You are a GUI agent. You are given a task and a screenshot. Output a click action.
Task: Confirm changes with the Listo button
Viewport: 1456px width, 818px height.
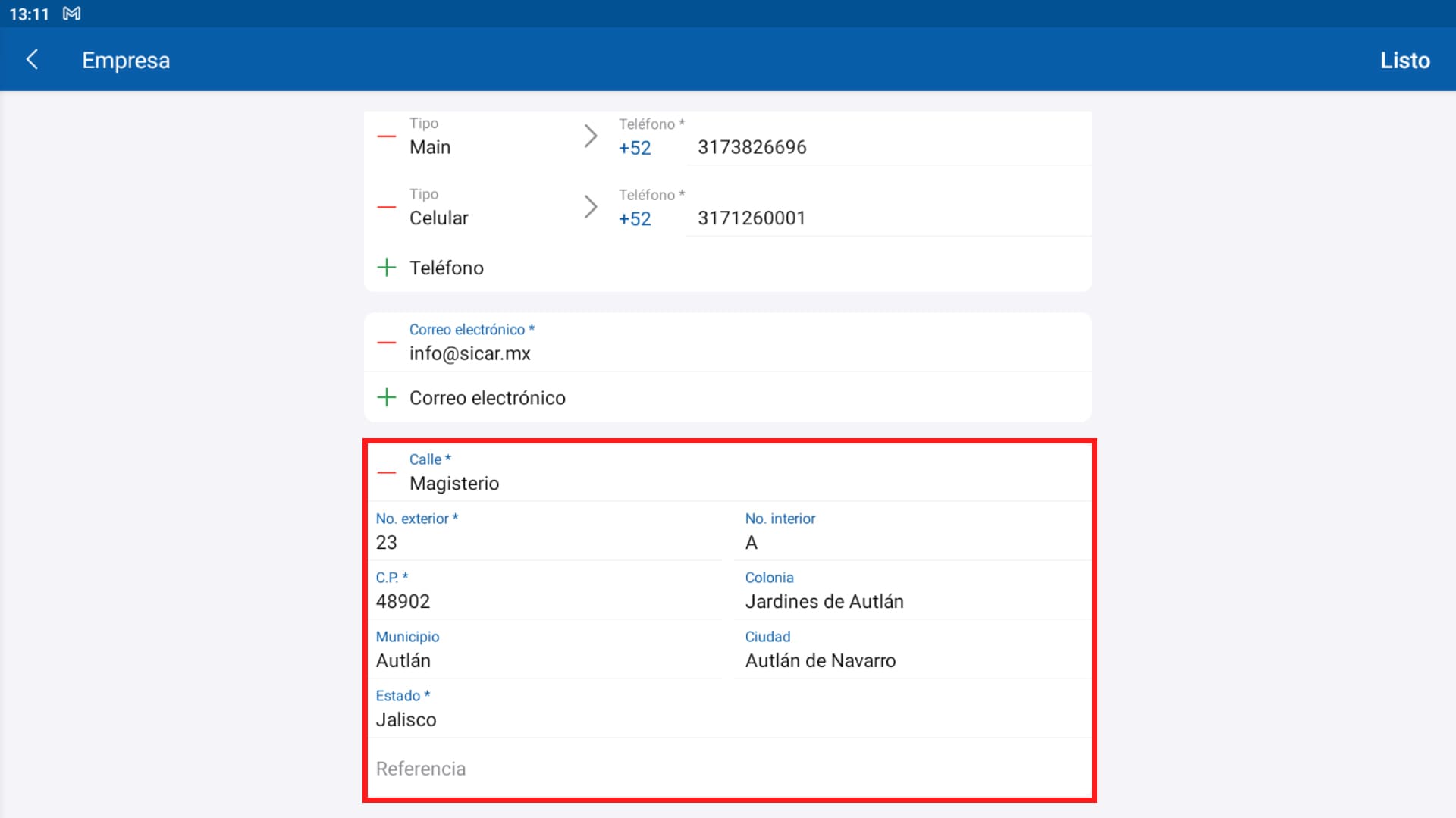tap(1406, 61)
